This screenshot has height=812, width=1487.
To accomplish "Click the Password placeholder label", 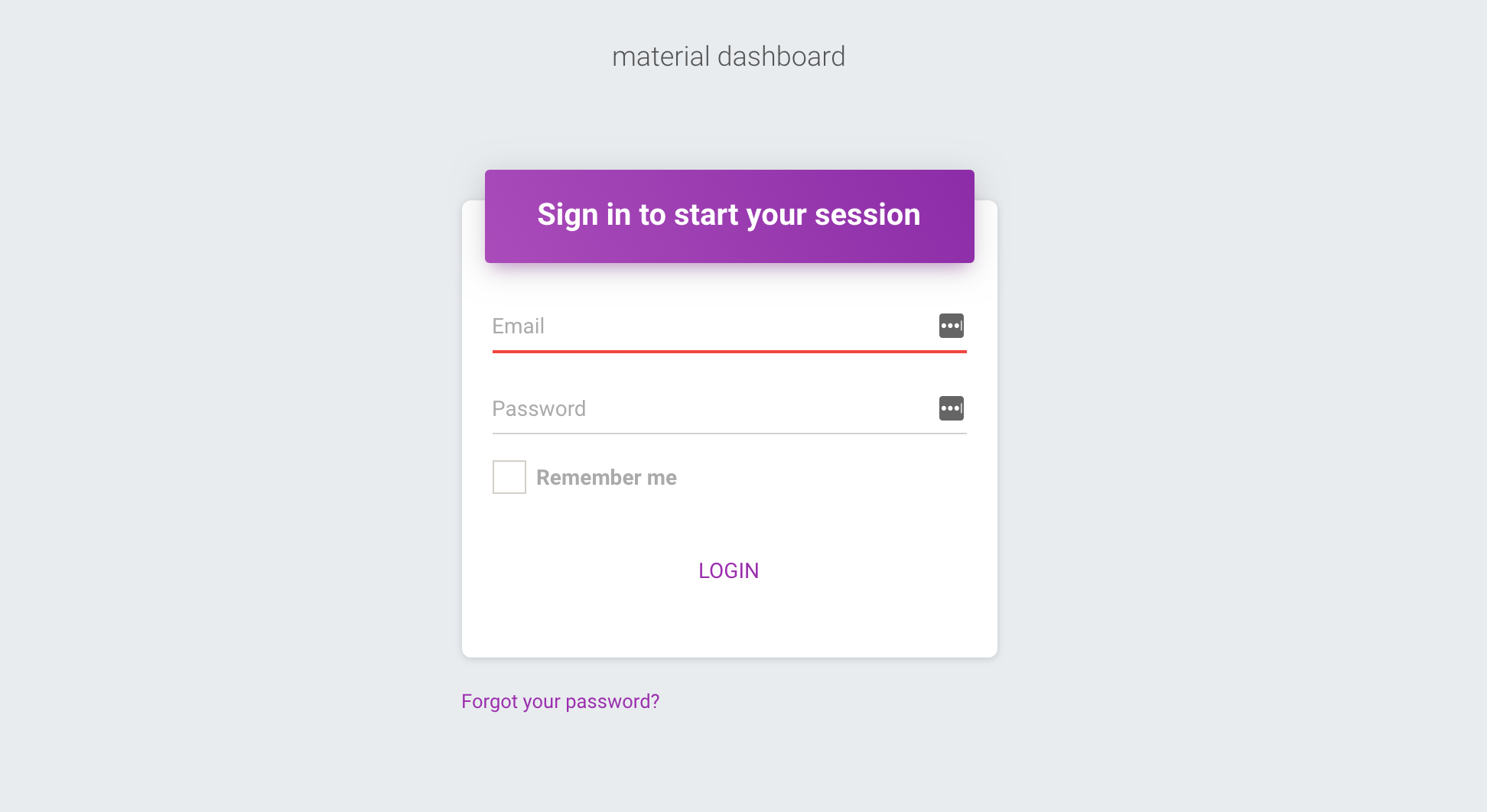I will click(x=539, y=409).
